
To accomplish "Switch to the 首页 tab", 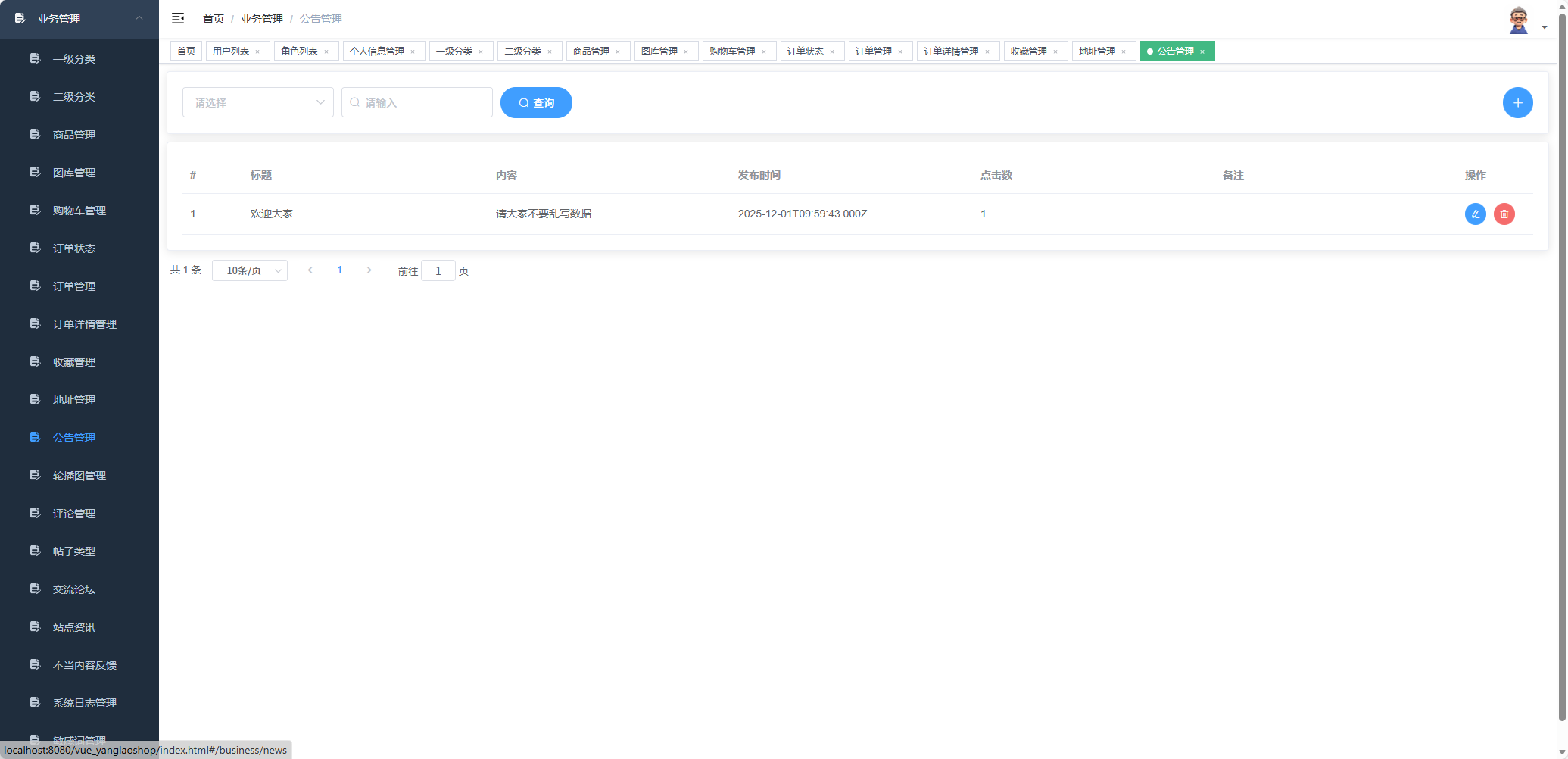I will pos(186,52).
